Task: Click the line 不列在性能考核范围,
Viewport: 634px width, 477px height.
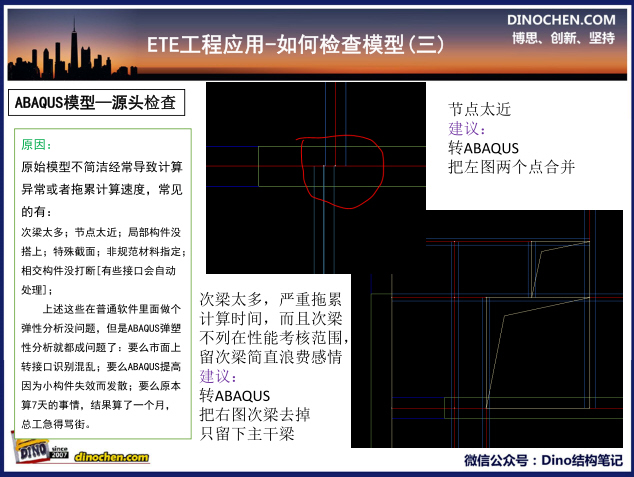Action: coord(275,338)
